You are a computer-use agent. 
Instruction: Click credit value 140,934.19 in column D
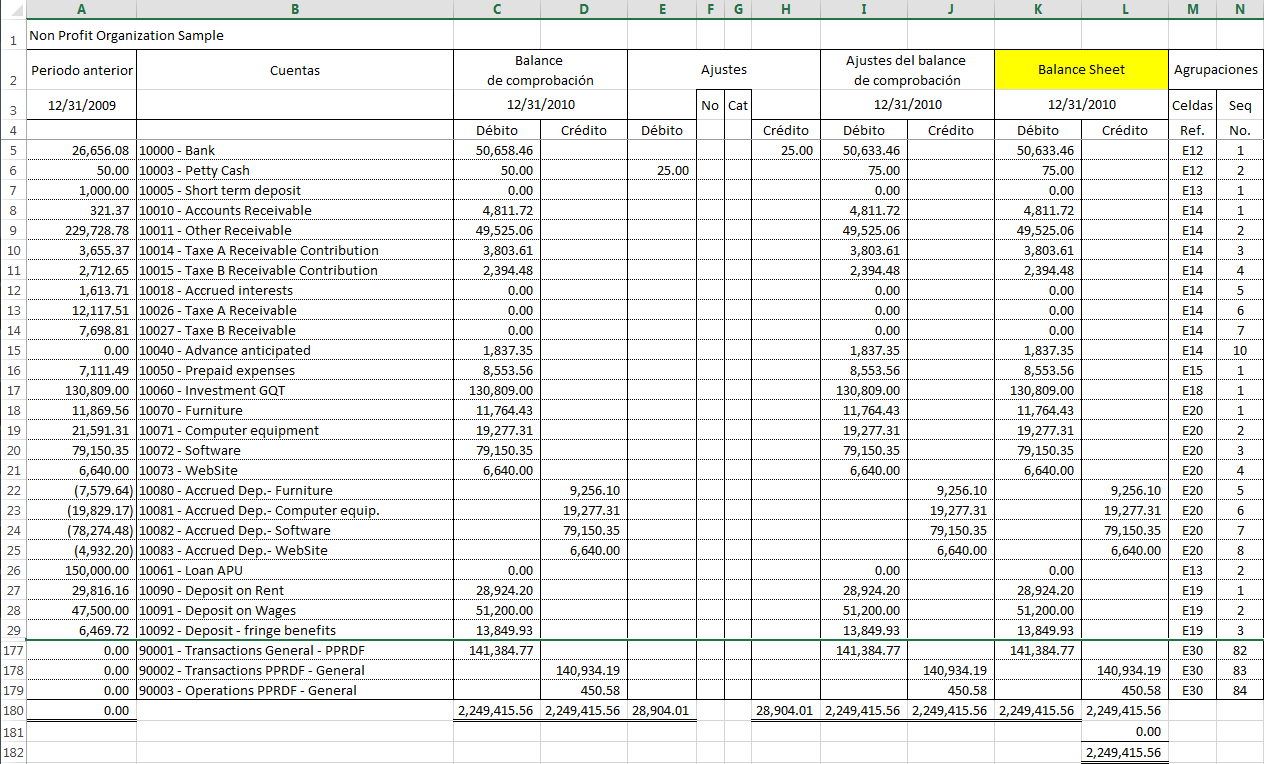pyautogui.click(x=583, y=670)
